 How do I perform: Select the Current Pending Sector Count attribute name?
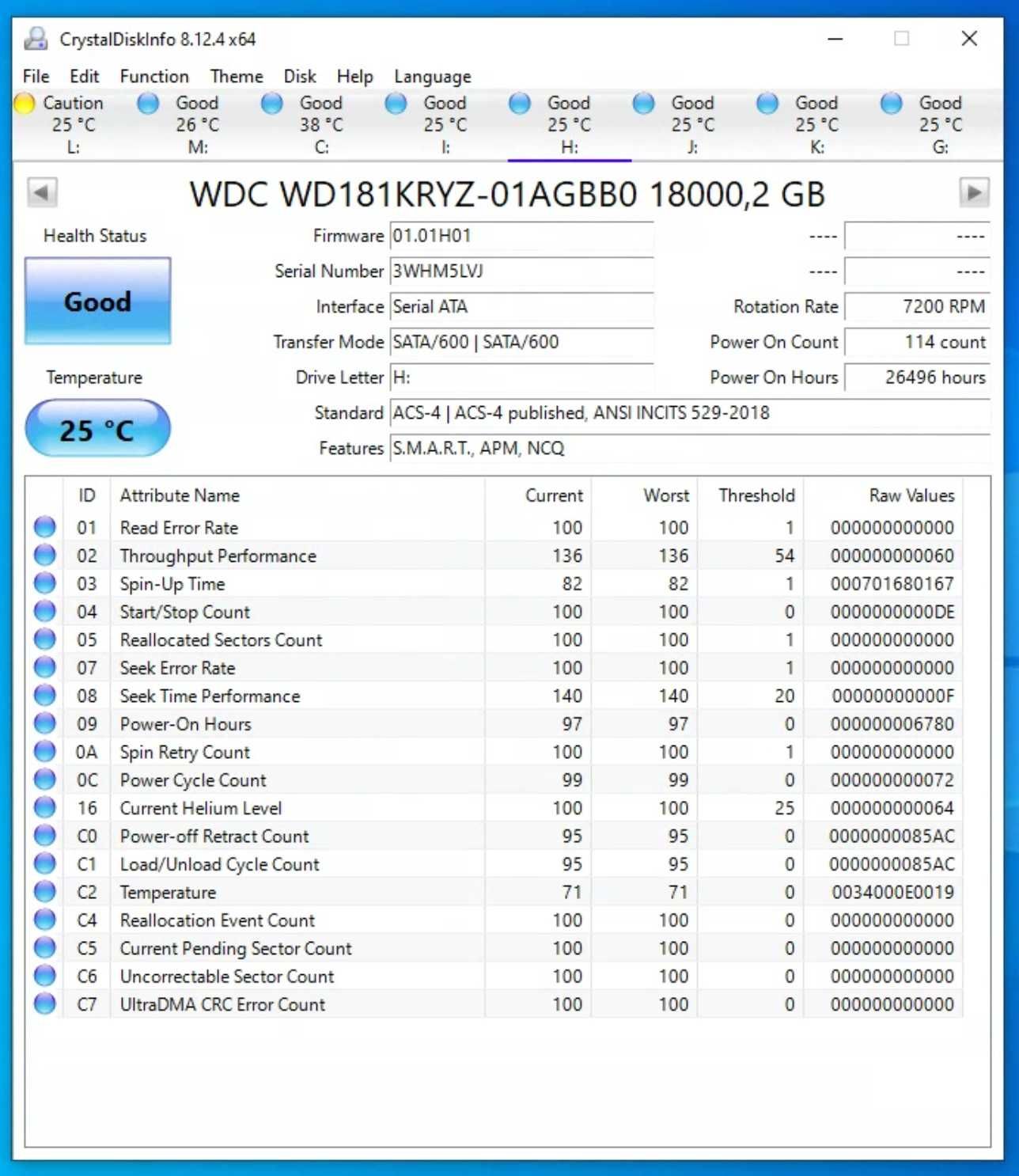coord(236,948)
